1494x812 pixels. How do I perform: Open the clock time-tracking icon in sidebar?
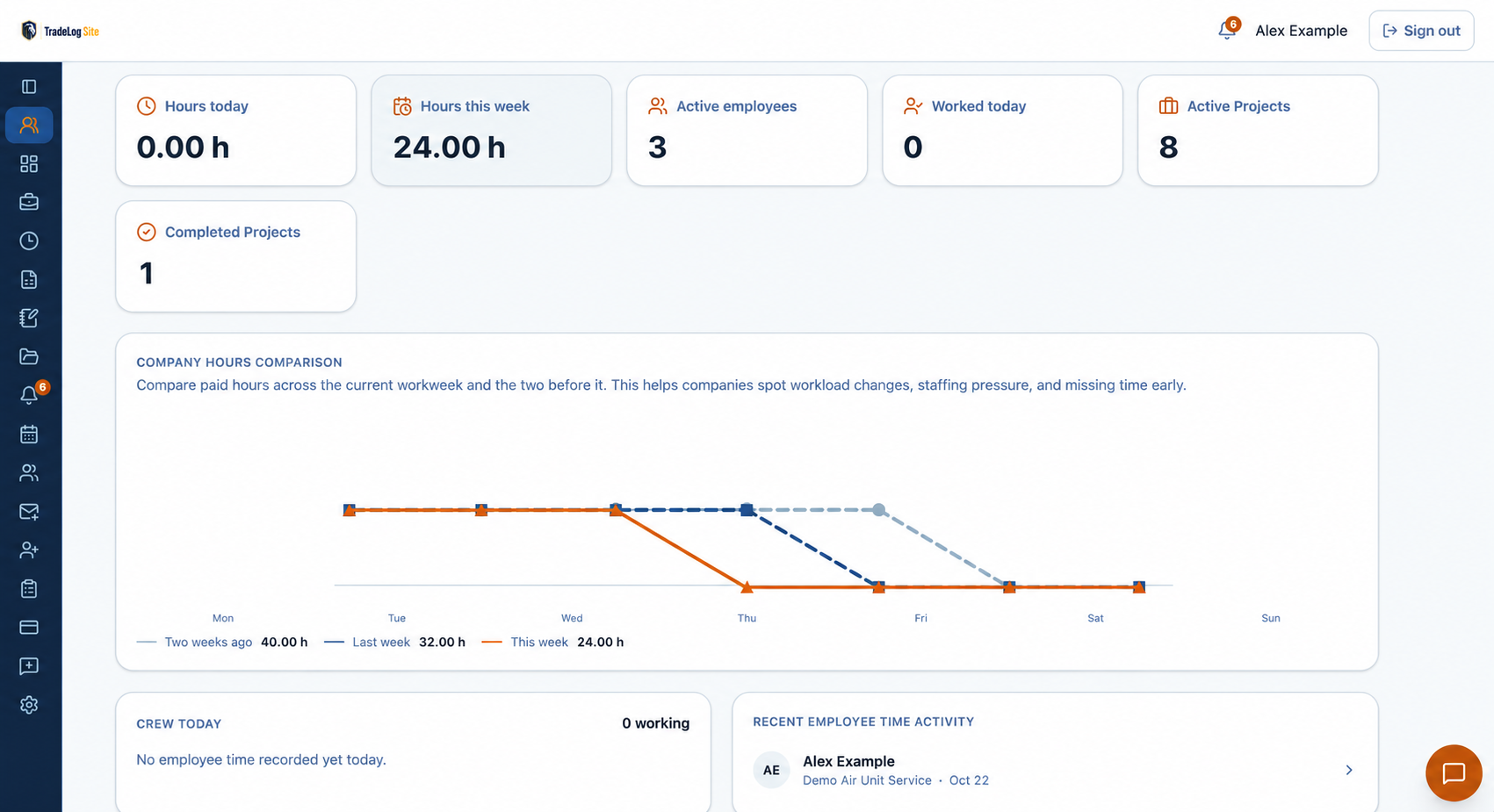coord(29,241)
